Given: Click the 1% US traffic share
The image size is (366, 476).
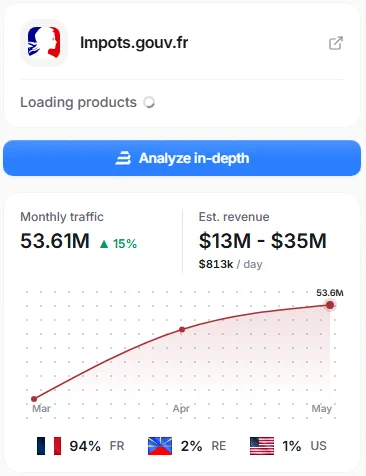Looking at the screenshot, I should click(x=304, y=446).
